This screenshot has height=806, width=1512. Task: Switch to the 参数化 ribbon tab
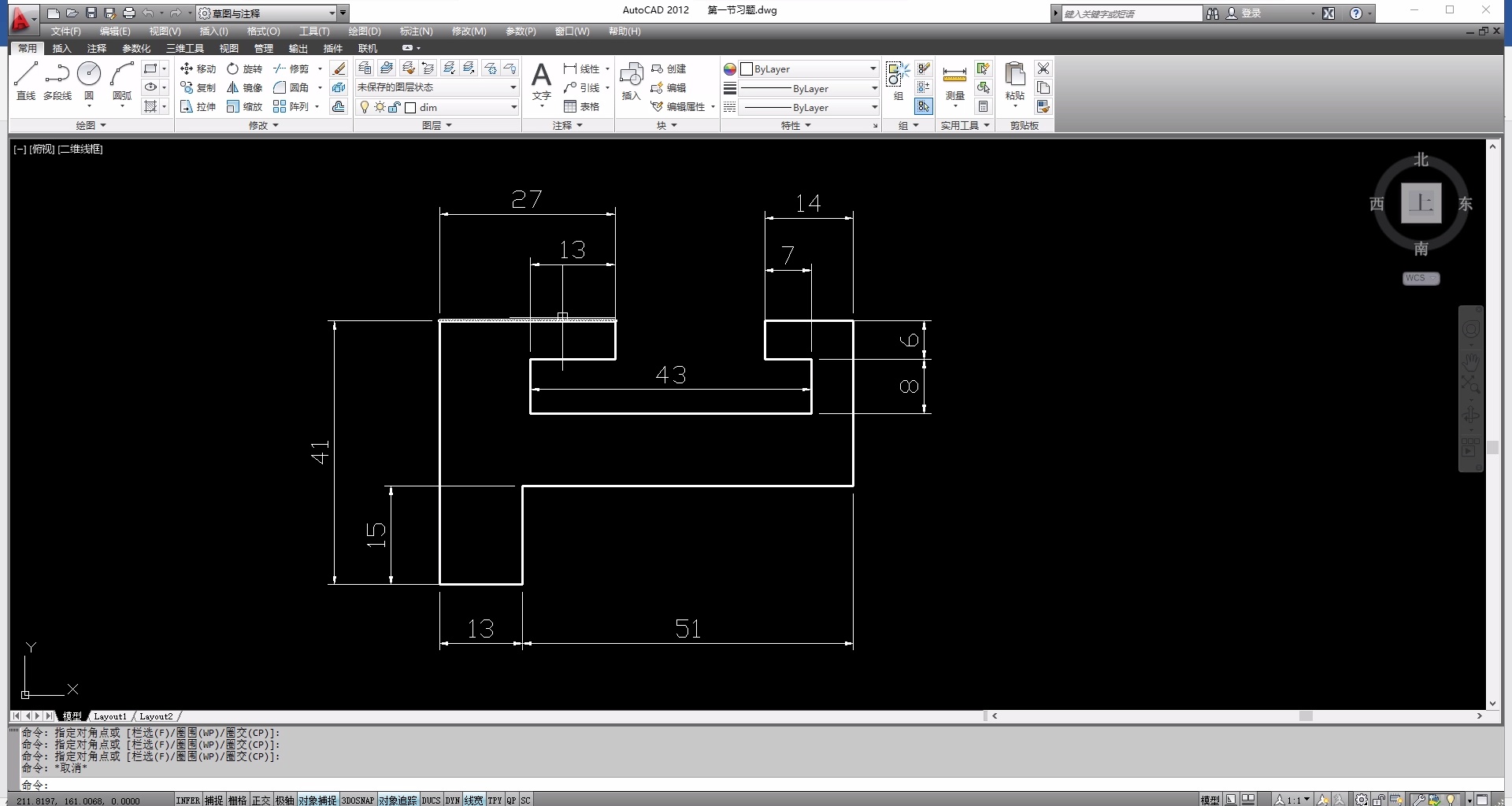136,49
